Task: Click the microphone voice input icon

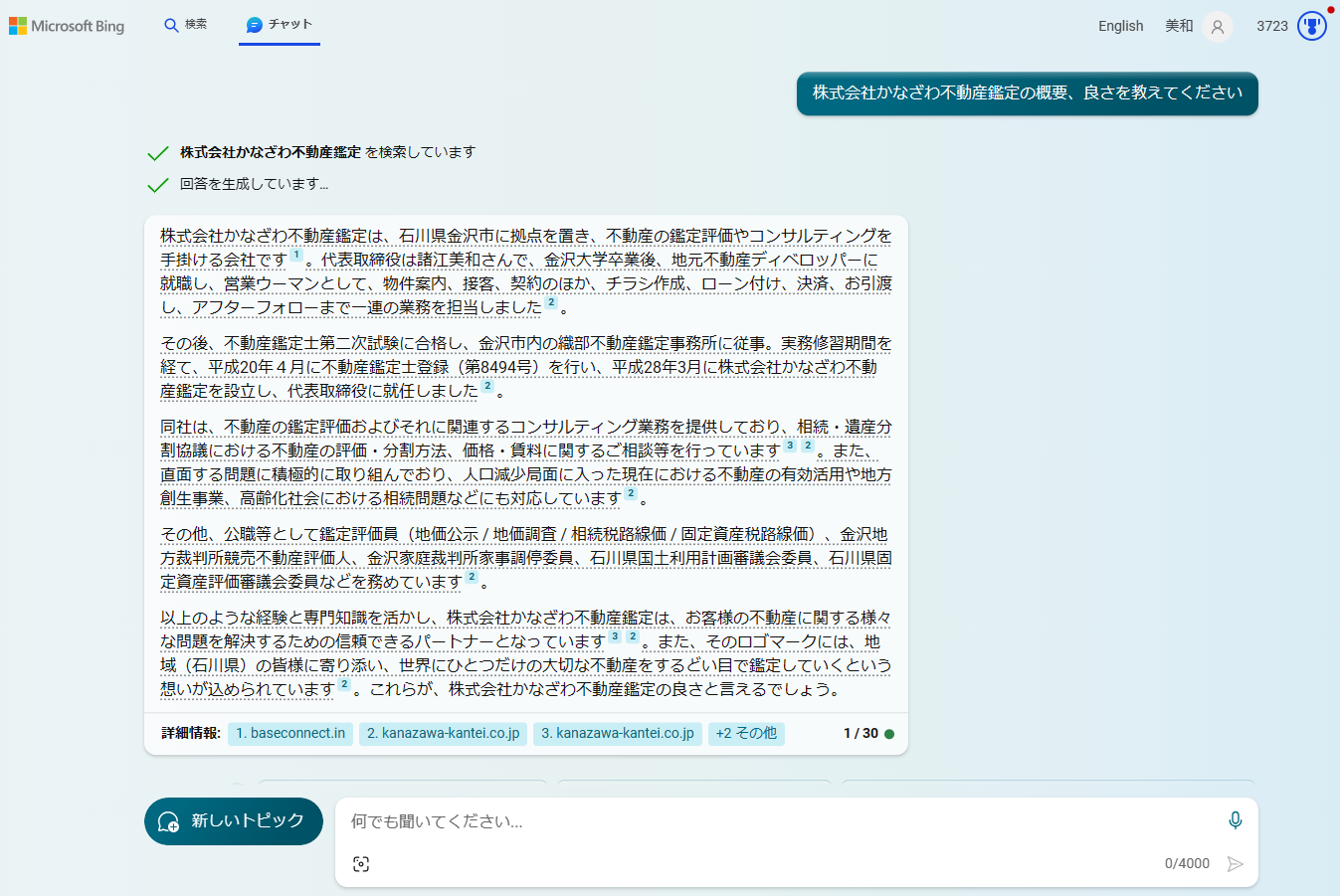Action: tap(1235, 820)
